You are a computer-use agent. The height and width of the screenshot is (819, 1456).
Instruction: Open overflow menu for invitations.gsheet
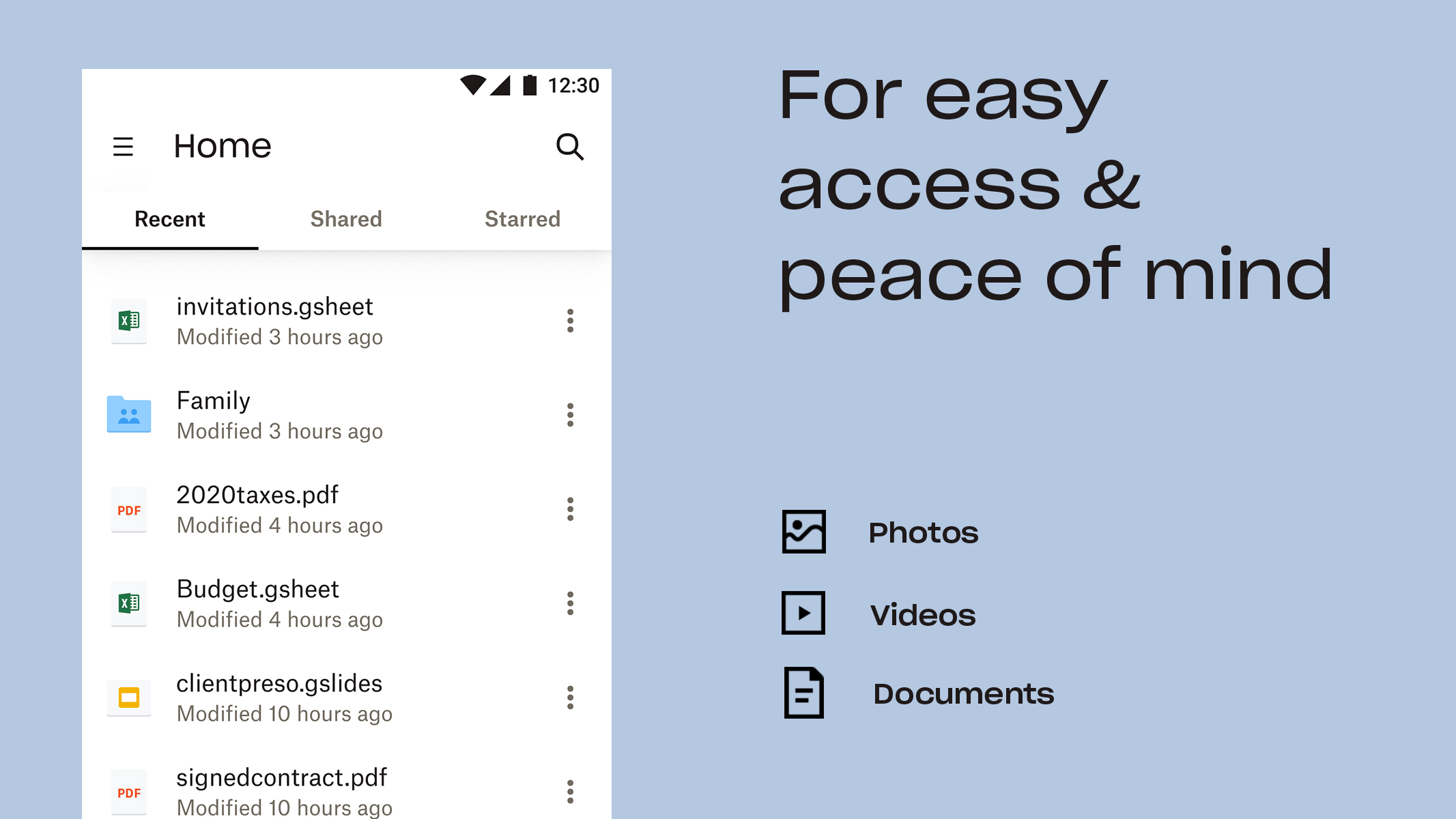tap(569, 320)
